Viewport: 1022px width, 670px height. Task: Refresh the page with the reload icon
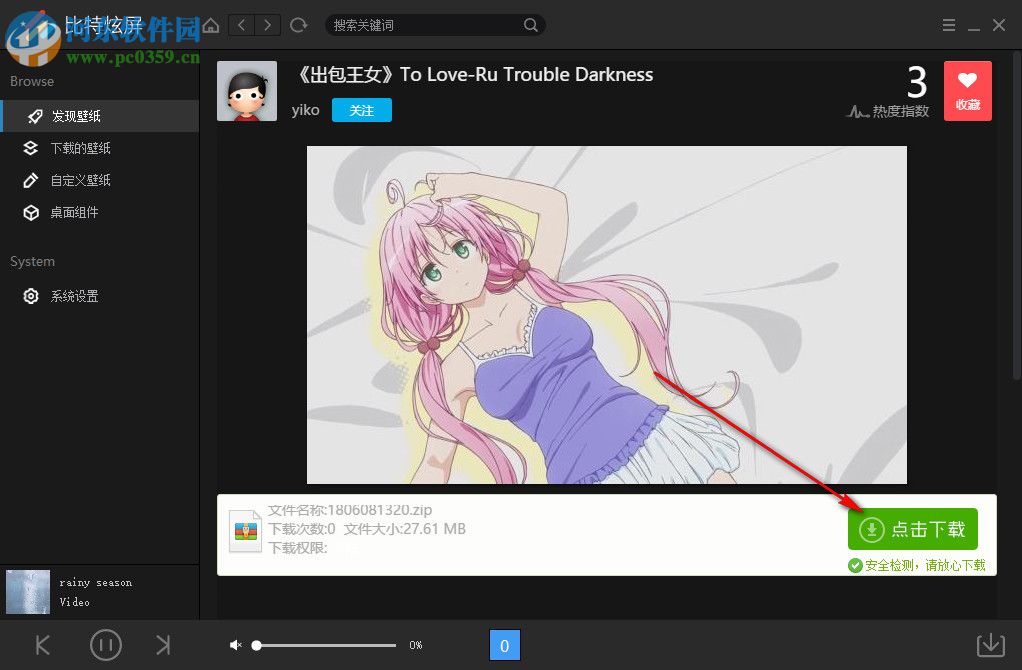[299, 25]
